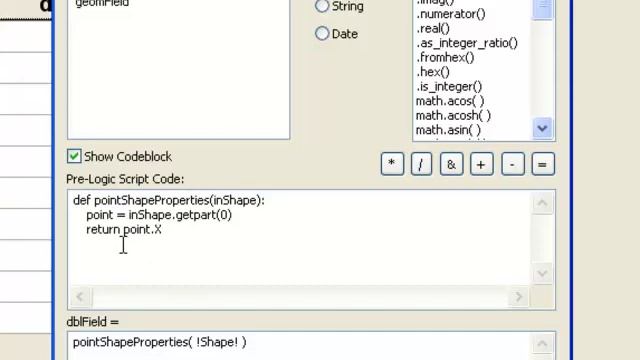
Task: Select .as_integer_ratio() function
Action: pyautogui.click(x=467, y=43)
